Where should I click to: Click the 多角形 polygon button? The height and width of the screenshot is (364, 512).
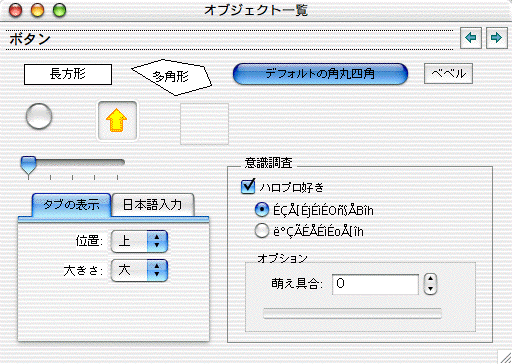click(x=171, y=77)
